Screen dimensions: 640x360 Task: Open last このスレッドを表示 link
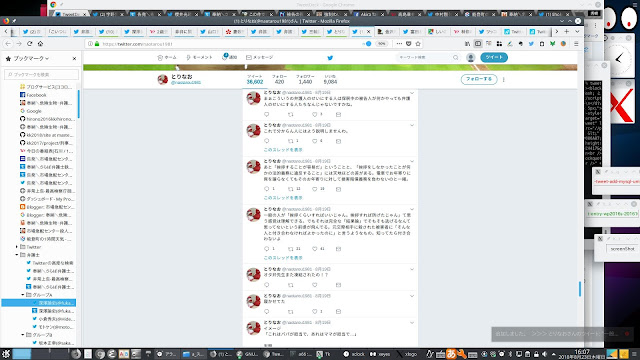coord(283,258)
